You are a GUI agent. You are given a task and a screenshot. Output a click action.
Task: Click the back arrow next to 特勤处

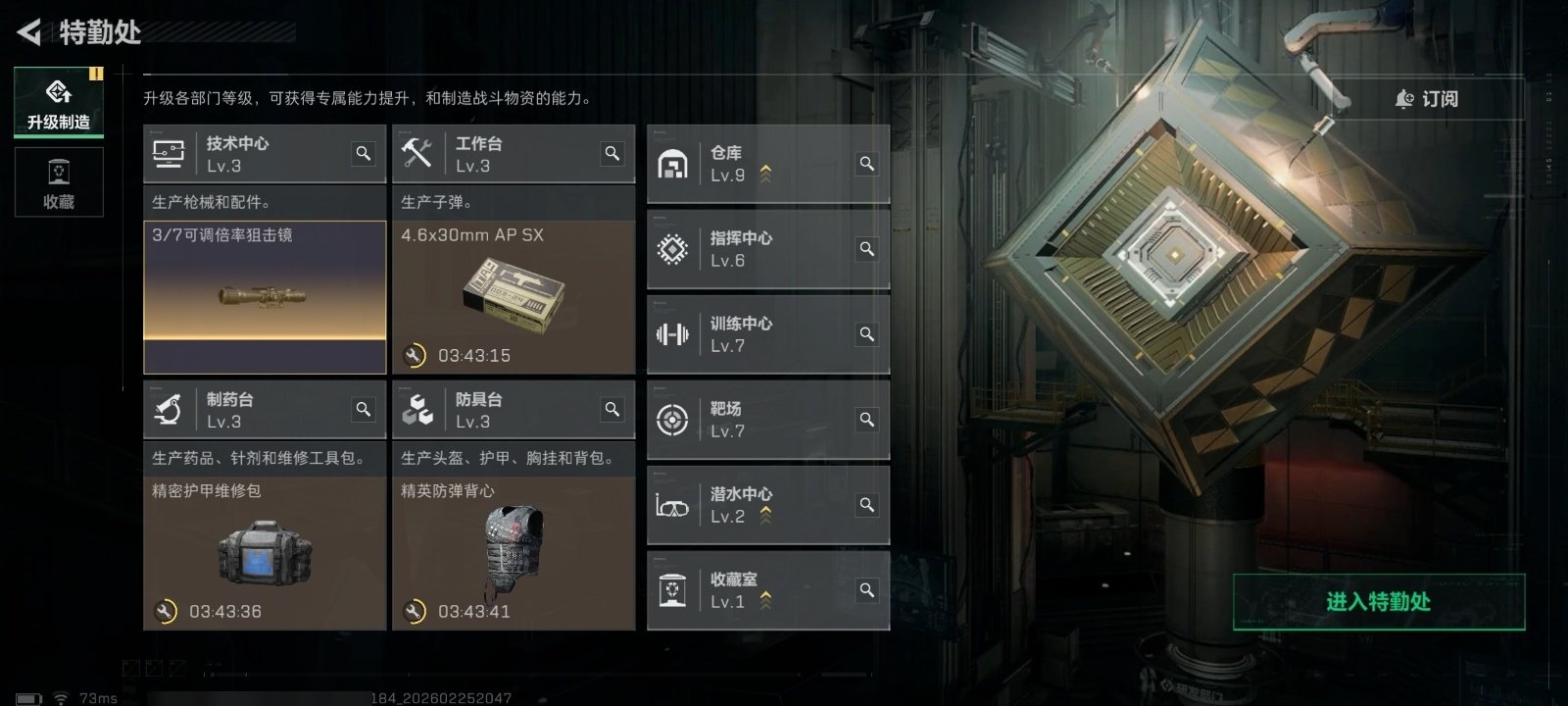[x=29, y=32]
